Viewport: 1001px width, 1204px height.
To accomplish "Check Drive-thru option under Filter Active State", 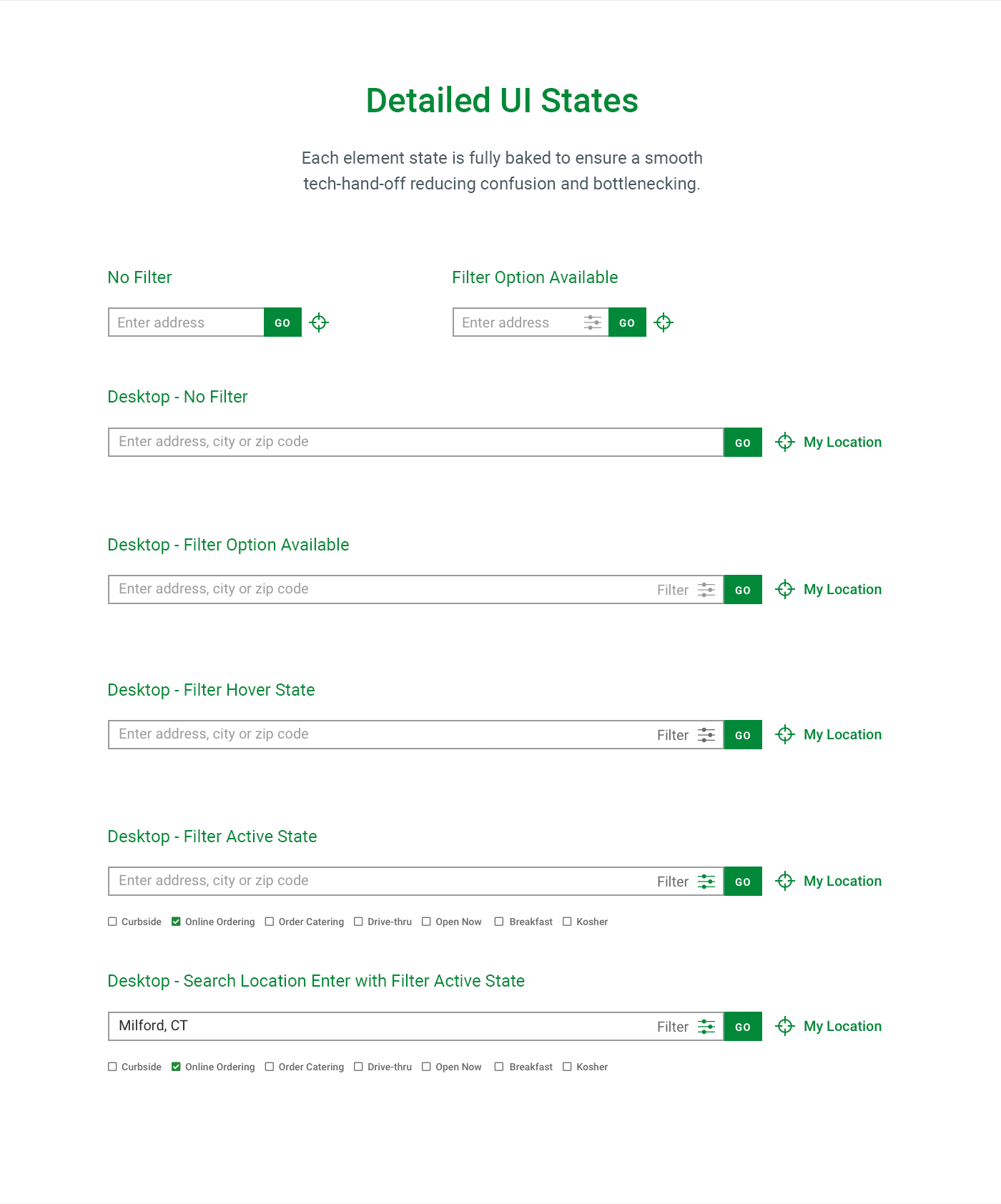I will tap(358, 922).
